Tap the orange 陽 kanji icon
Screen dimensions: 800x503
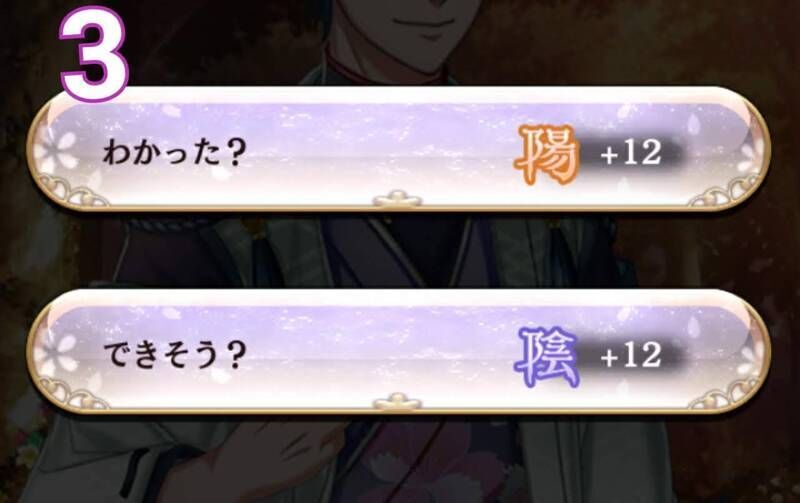546,154
